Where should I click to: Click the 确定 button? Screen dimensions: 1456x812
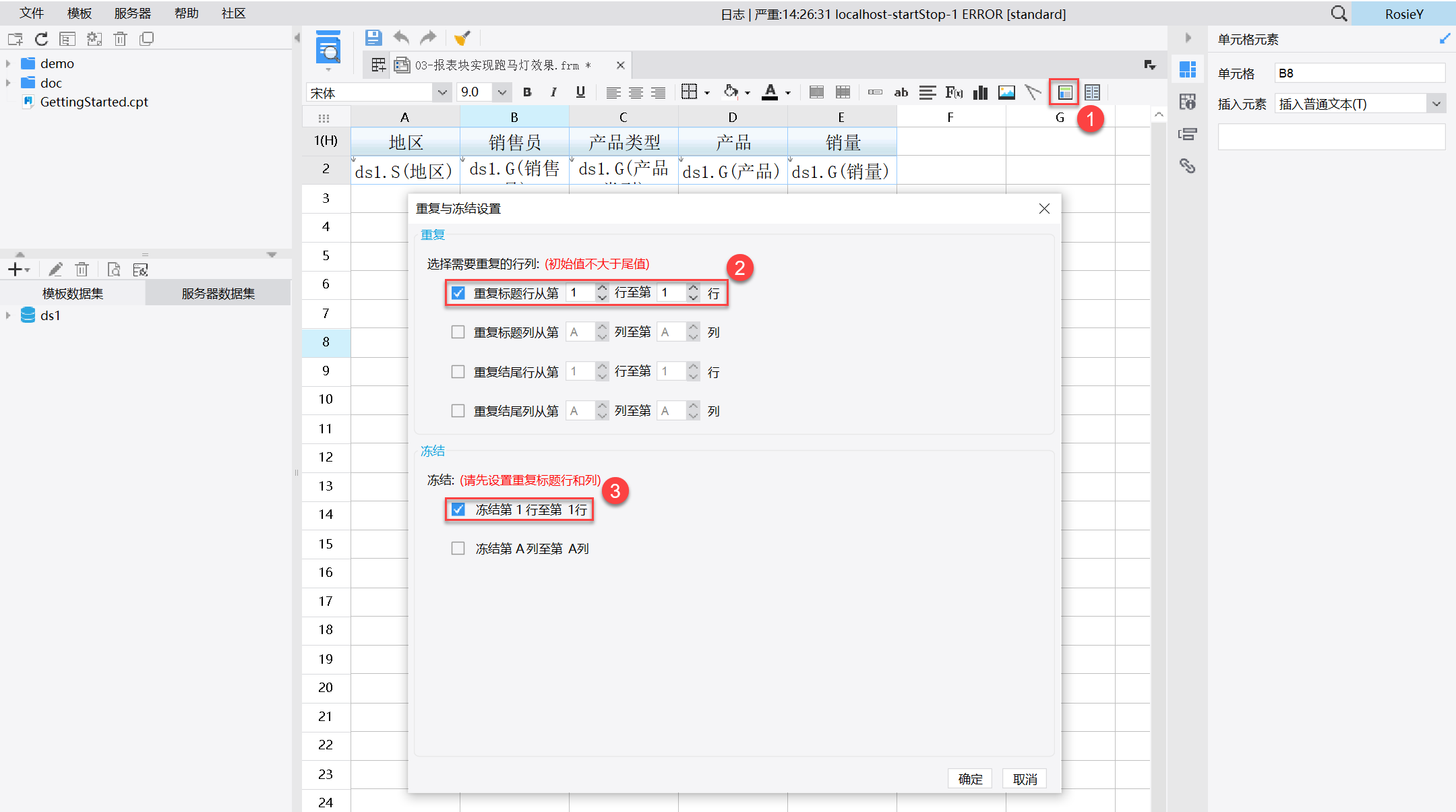pyautogui.click(x=970, y=779)
